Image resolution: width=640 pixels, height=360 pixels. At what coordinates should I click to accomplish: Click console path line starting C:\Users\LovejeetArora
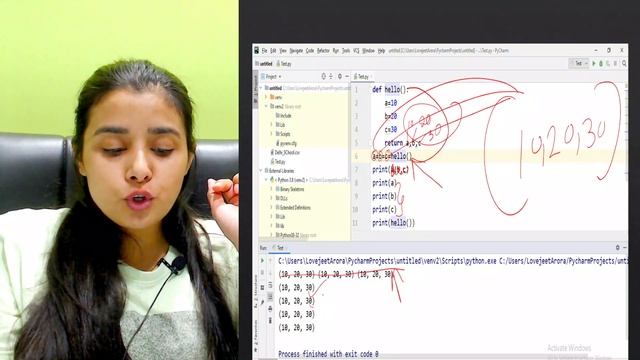453,261
